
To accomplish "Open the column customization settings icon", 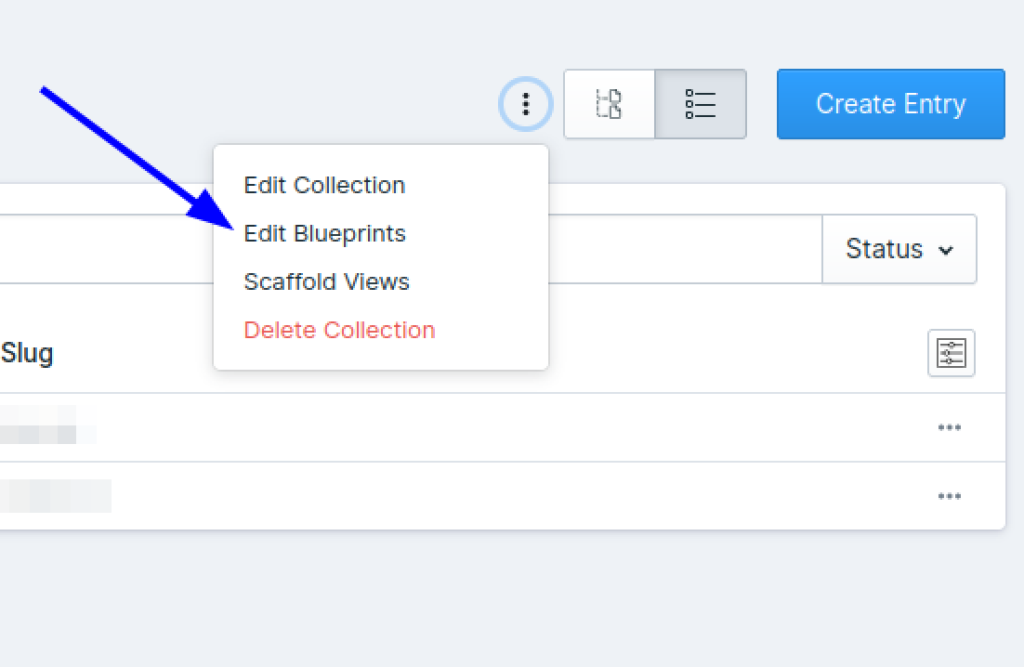I will coord(950,353).
